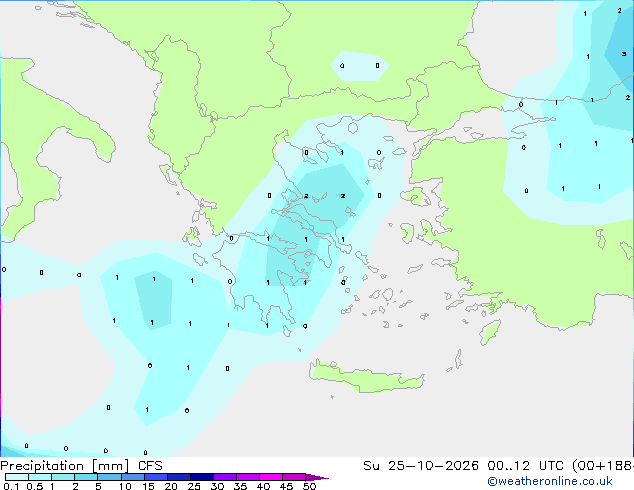Select the legend swatch between 20 and 25
The image size is (634, 490).
[x=178, y=477]
